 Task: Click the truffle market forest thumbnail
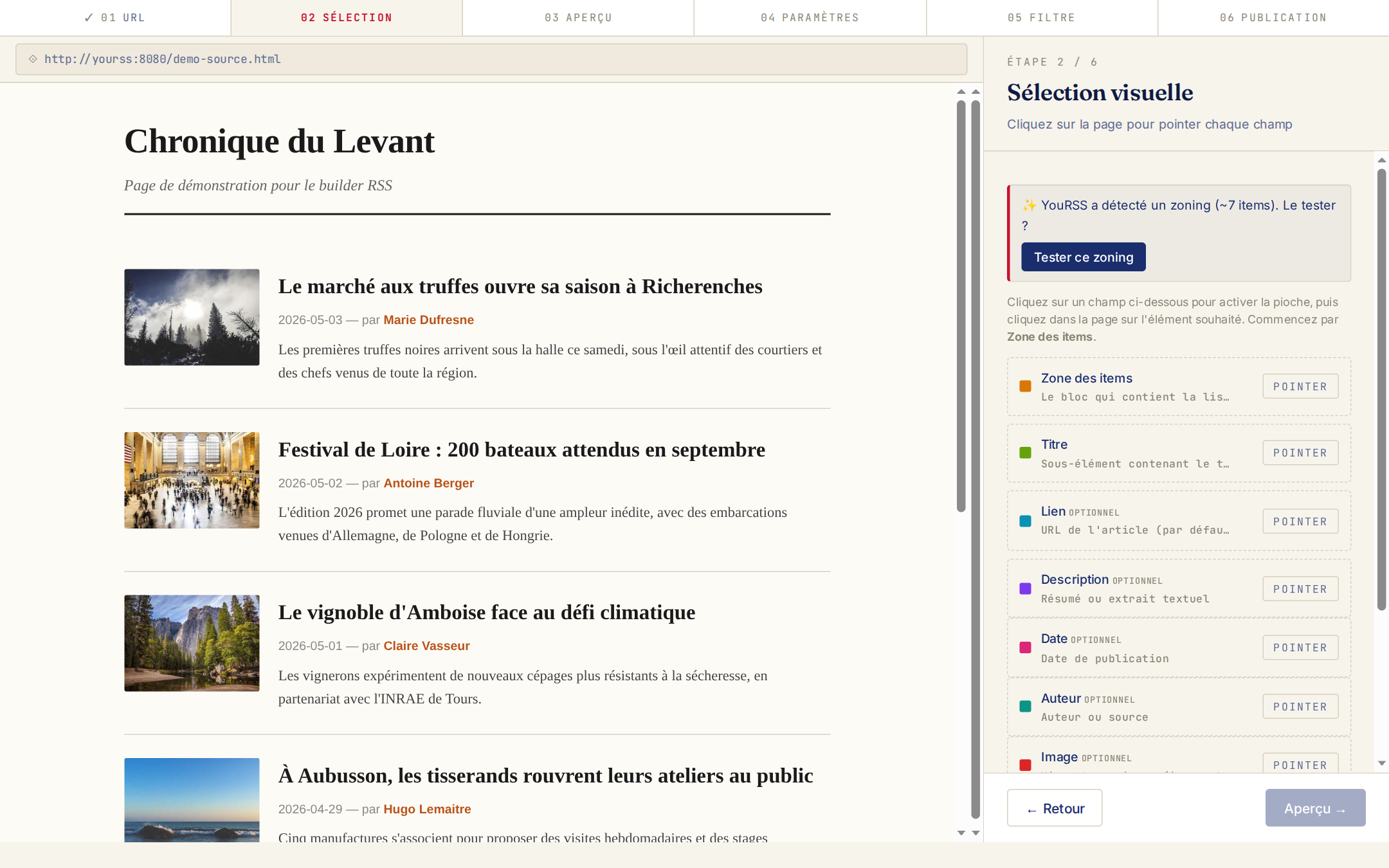192,317
